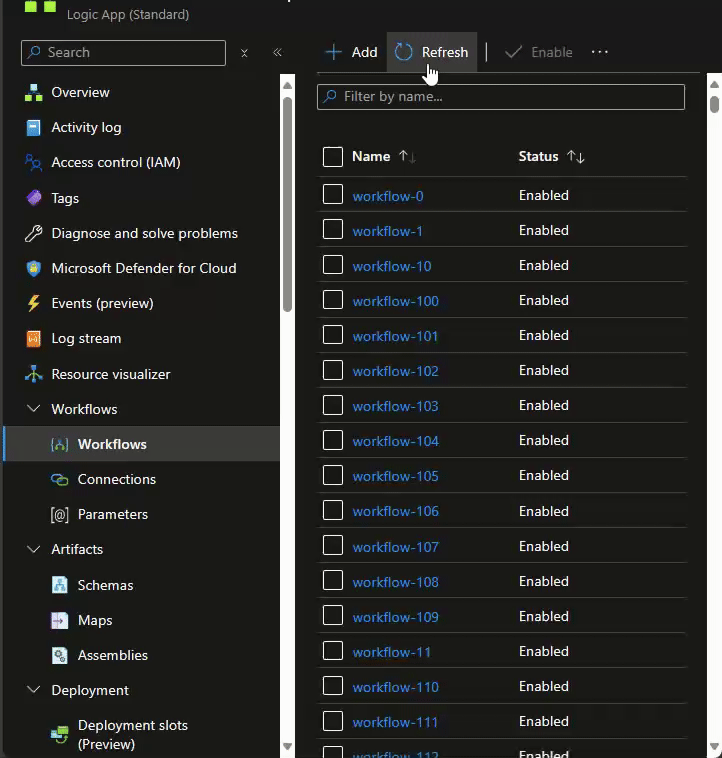The height and width of the screenshot is (758, 722).
Task: Click the Diagnose and solve problems wrench icon
Action: (x=33, y=233)
